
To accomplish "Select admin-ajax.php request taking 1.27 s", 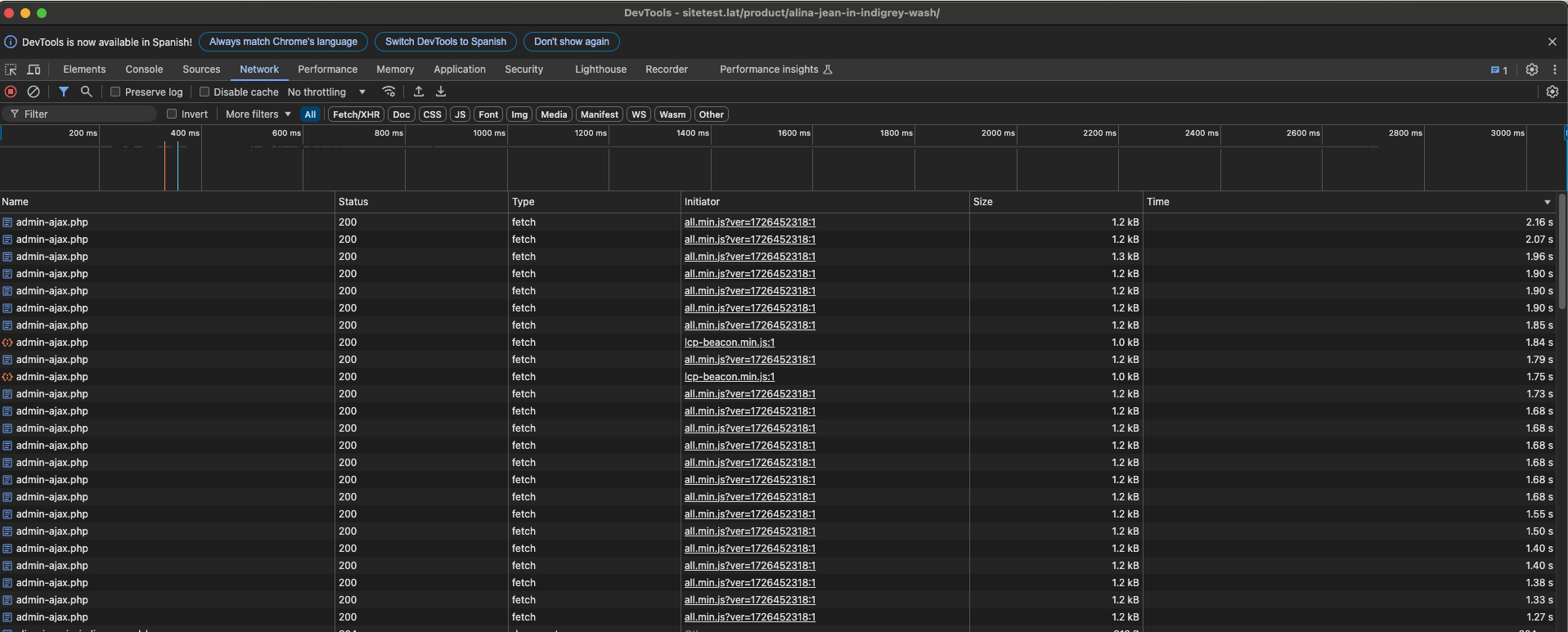I will tap(779, 617).
